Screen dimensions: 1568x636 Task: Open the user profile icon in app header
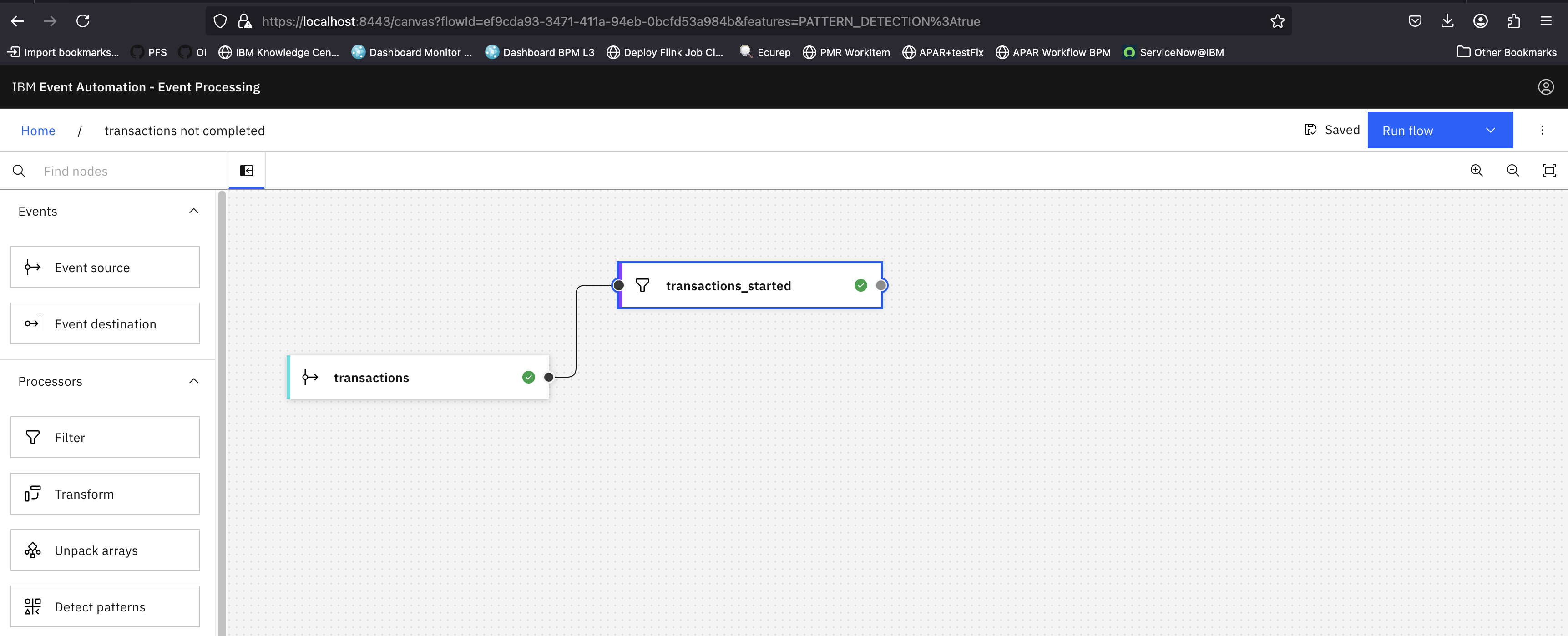coord(1546,87)
